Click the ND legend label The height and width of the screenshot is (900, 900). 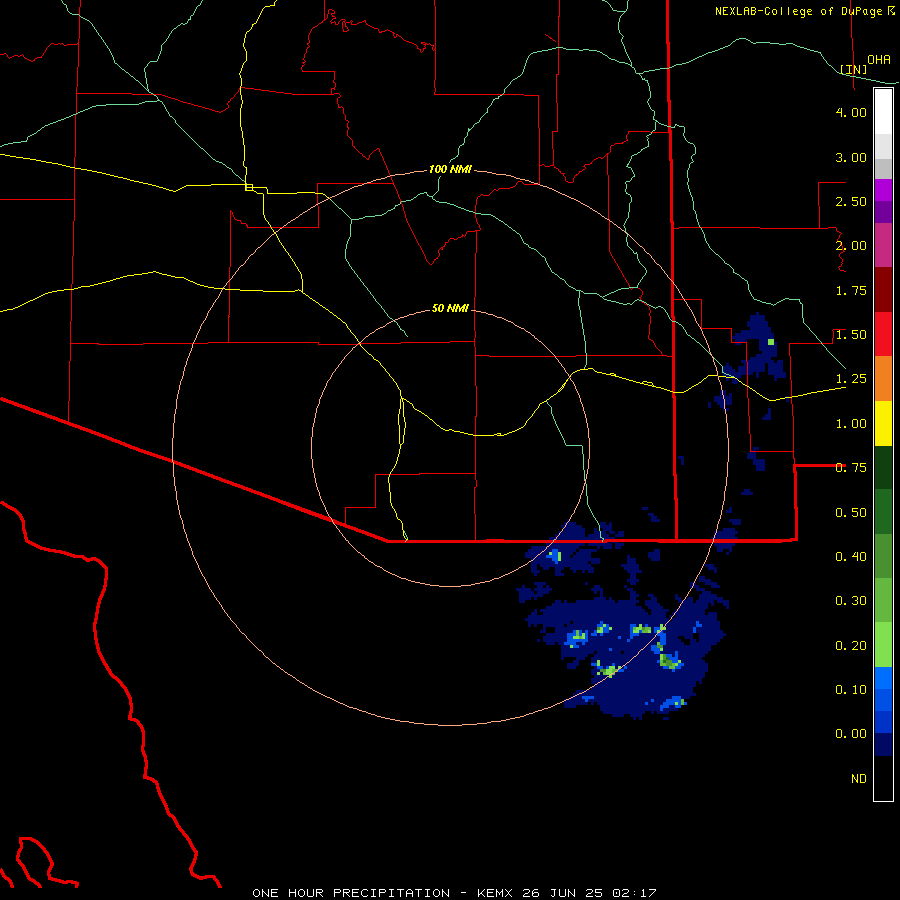(x=859, y=779)
